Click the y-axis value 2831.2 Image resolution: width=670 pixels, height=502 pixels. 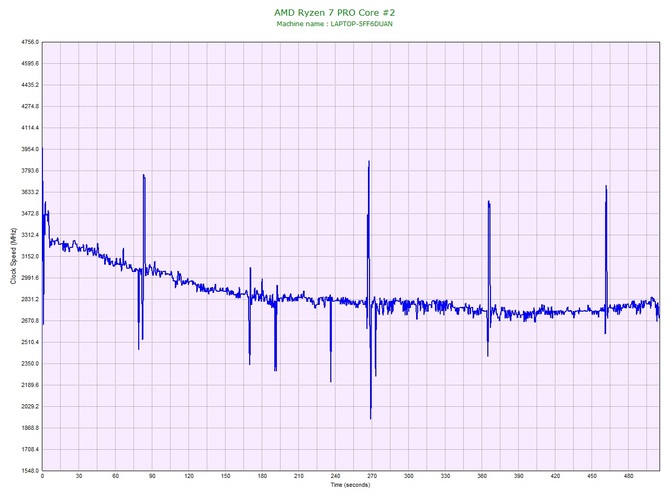pos(30,299)
